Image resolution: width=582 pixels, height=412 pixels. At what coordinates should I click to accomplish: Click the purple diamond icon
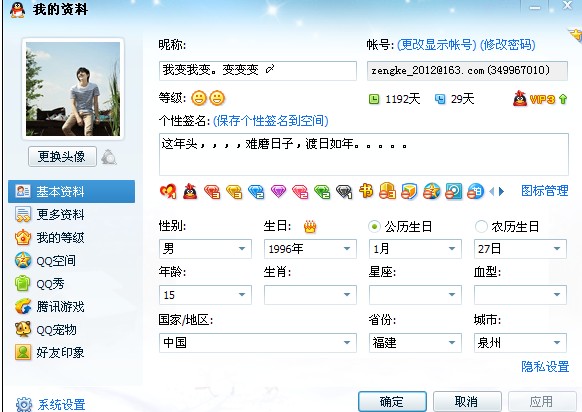pos(278,192)
